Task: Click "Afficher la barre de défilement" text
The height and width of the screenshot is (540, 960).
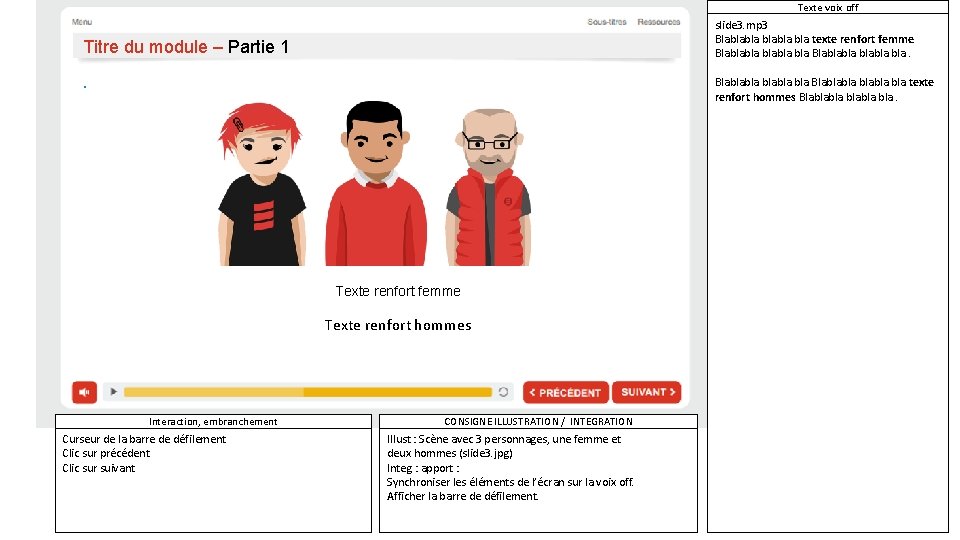Action: pyautogui.click(x=462, y=497)
